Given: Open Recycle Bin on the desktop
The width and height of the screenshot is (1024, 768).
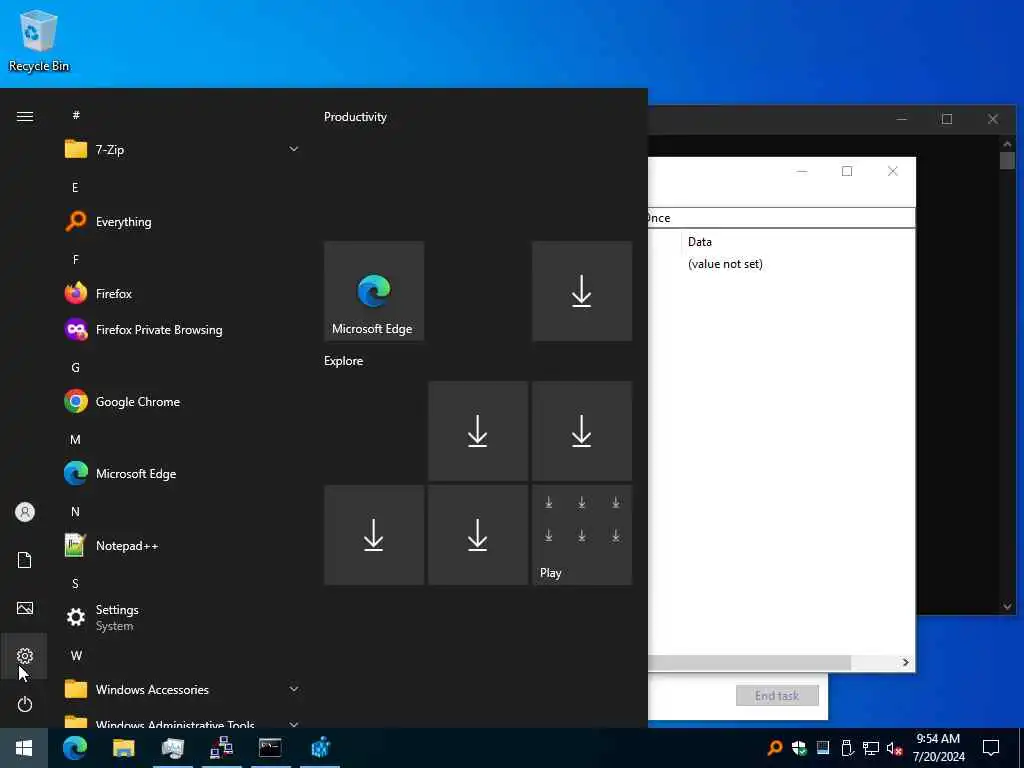Looking at the screenshot, I should point(39,40).
